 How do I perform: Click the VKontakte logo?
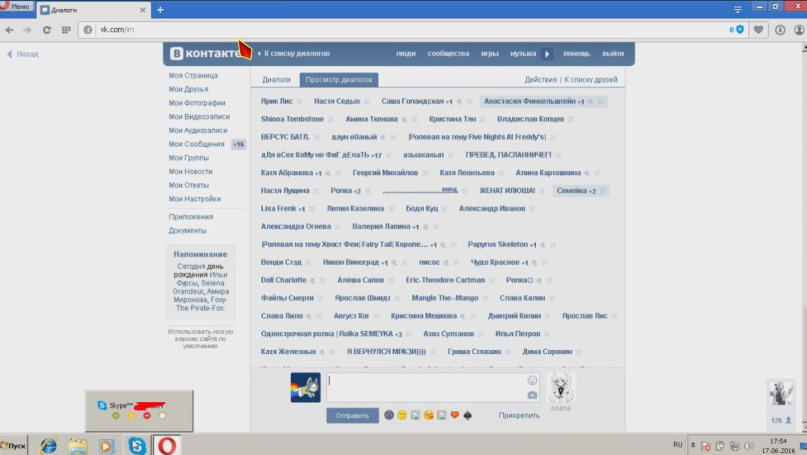pos(204,54)
